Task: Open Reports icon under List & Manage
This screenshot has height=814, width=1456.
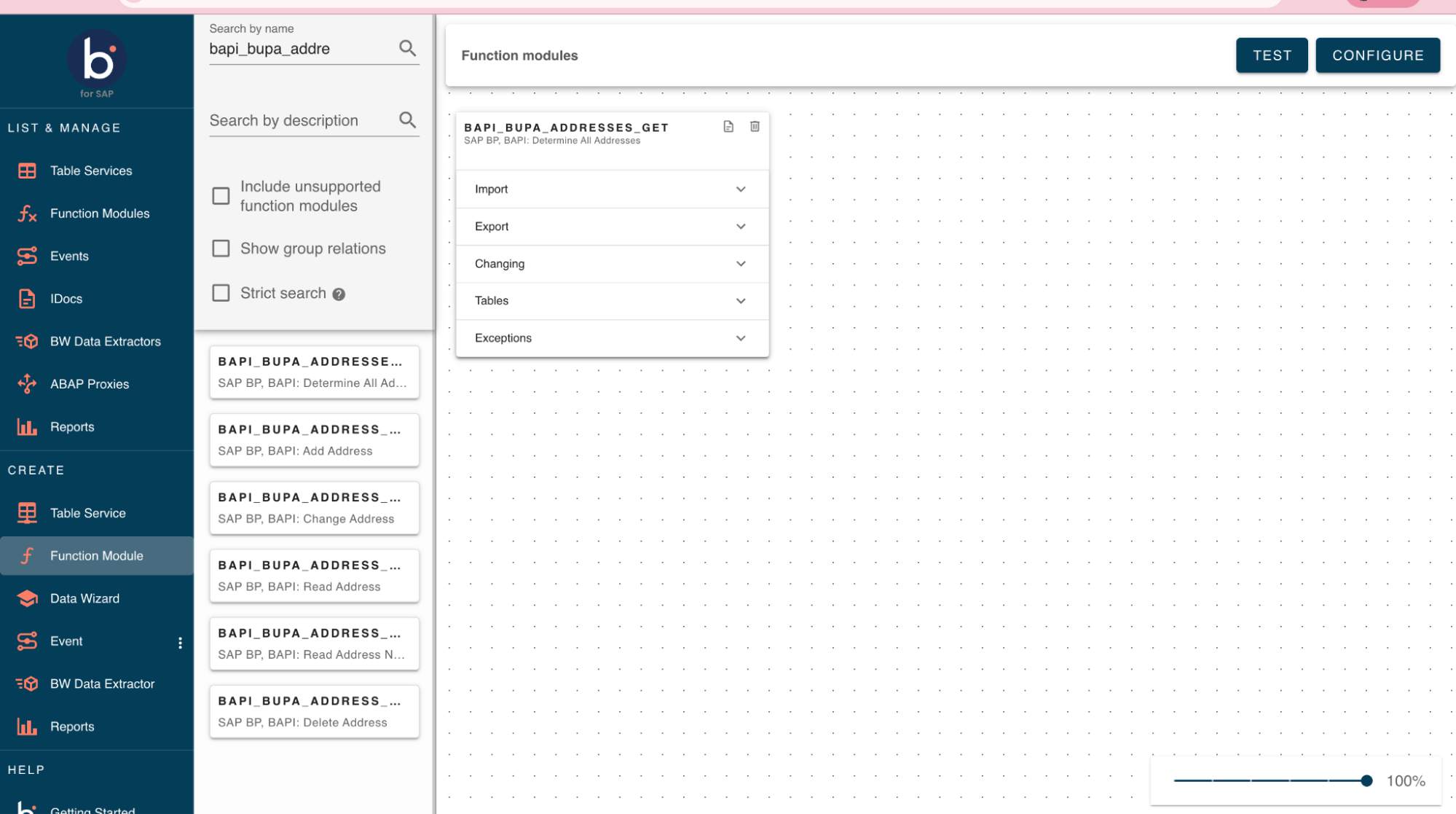Action: [x=27, y=427]
